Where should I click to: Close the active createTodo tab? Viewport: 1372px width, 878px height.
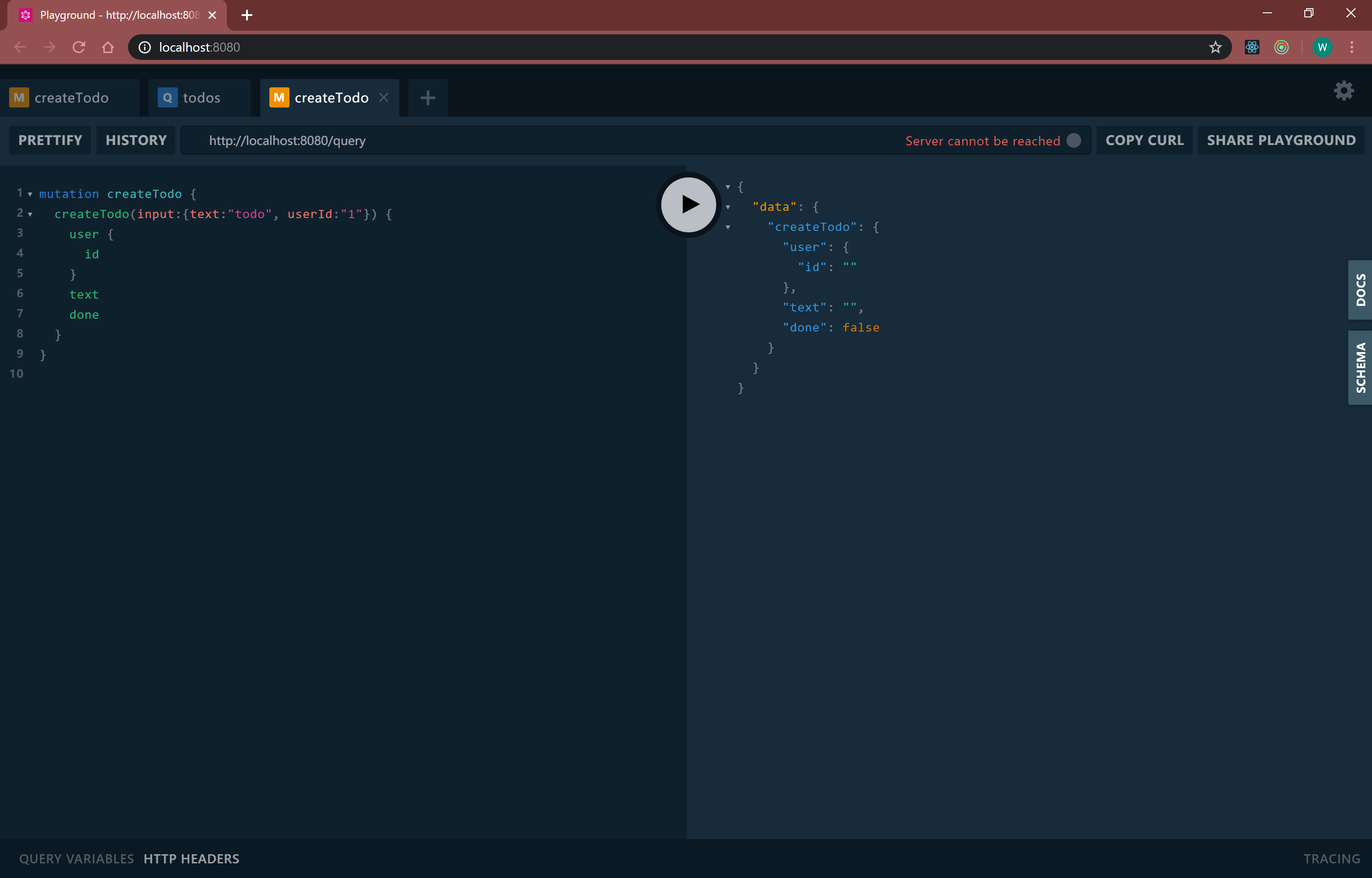tap(384, 97)
